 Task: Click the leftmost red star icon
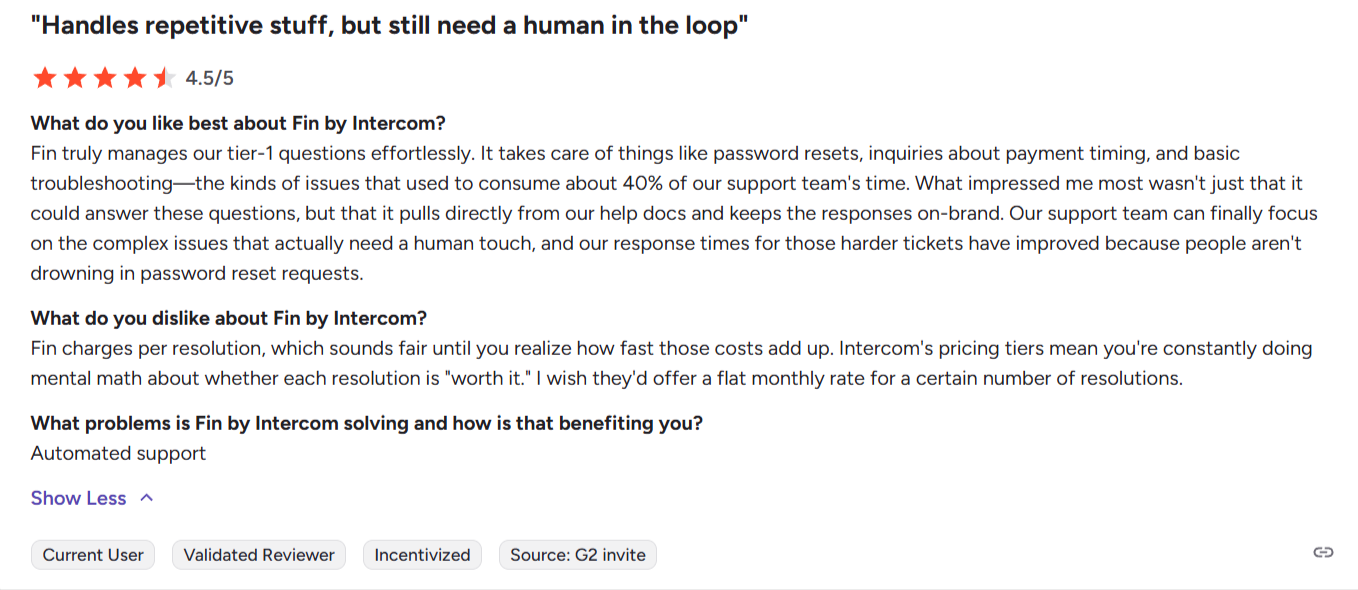(46, 77)
